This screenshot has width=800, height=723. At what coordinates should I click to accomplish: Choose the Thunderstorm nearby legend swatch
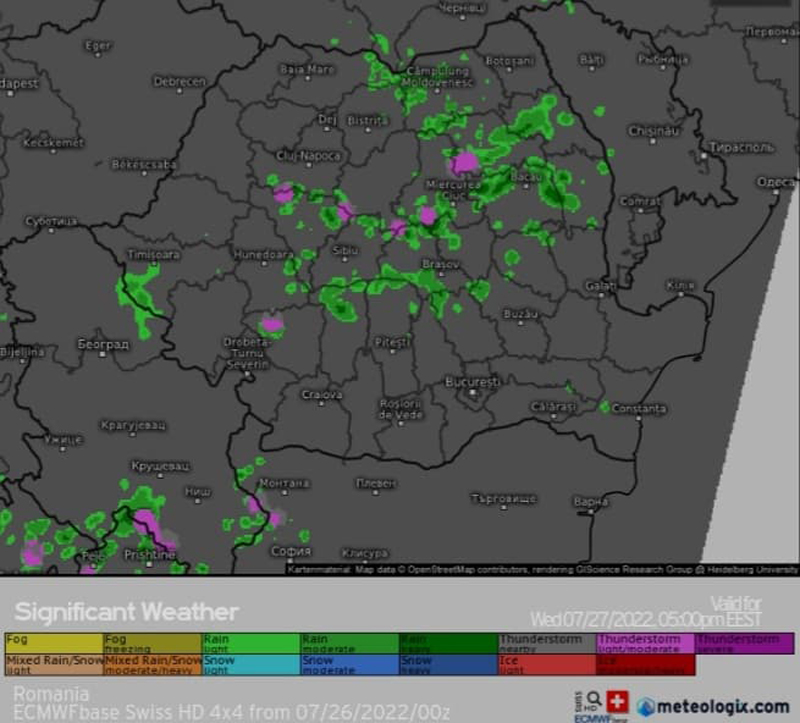click(546, 643)
